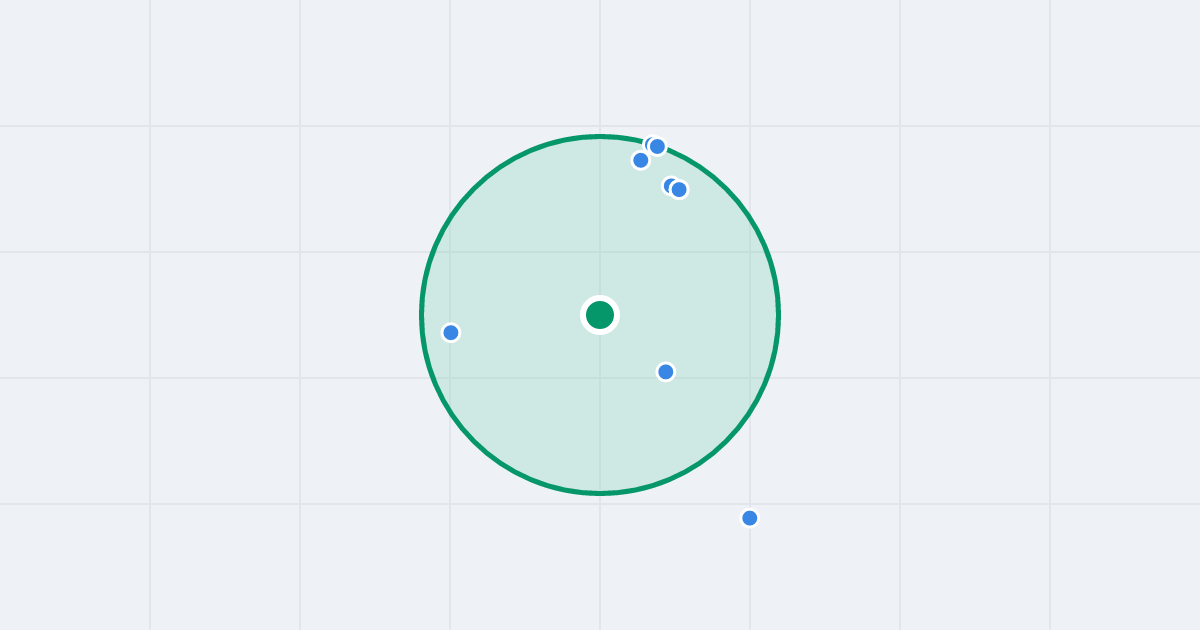Click the partially hidden dot on the circle's top border
The width and height of the screenshot is (1200, 630).
[x=648, y=144]
